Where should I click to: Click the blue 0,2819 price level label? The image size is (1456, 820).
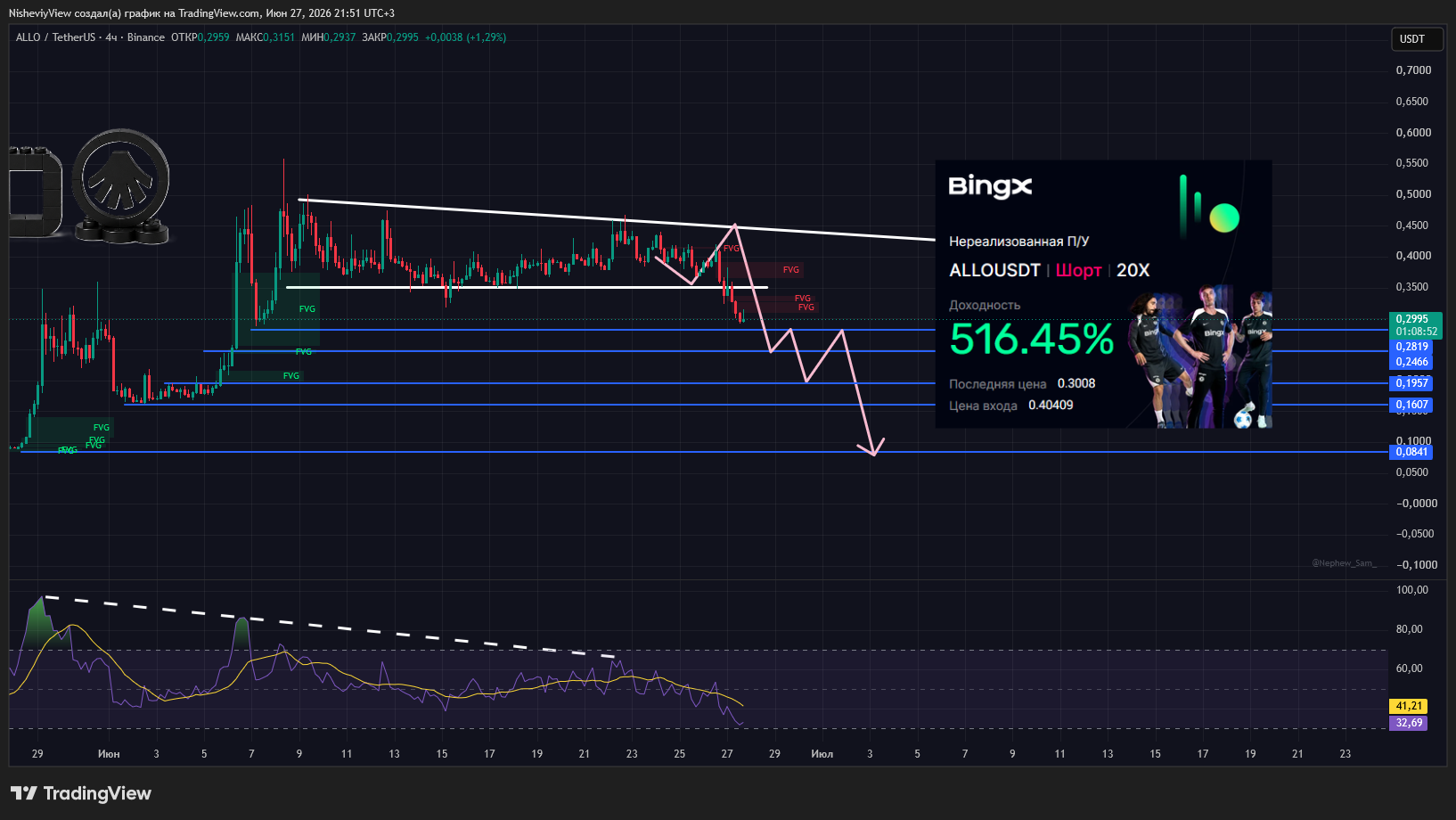[x=1411, y=347]
